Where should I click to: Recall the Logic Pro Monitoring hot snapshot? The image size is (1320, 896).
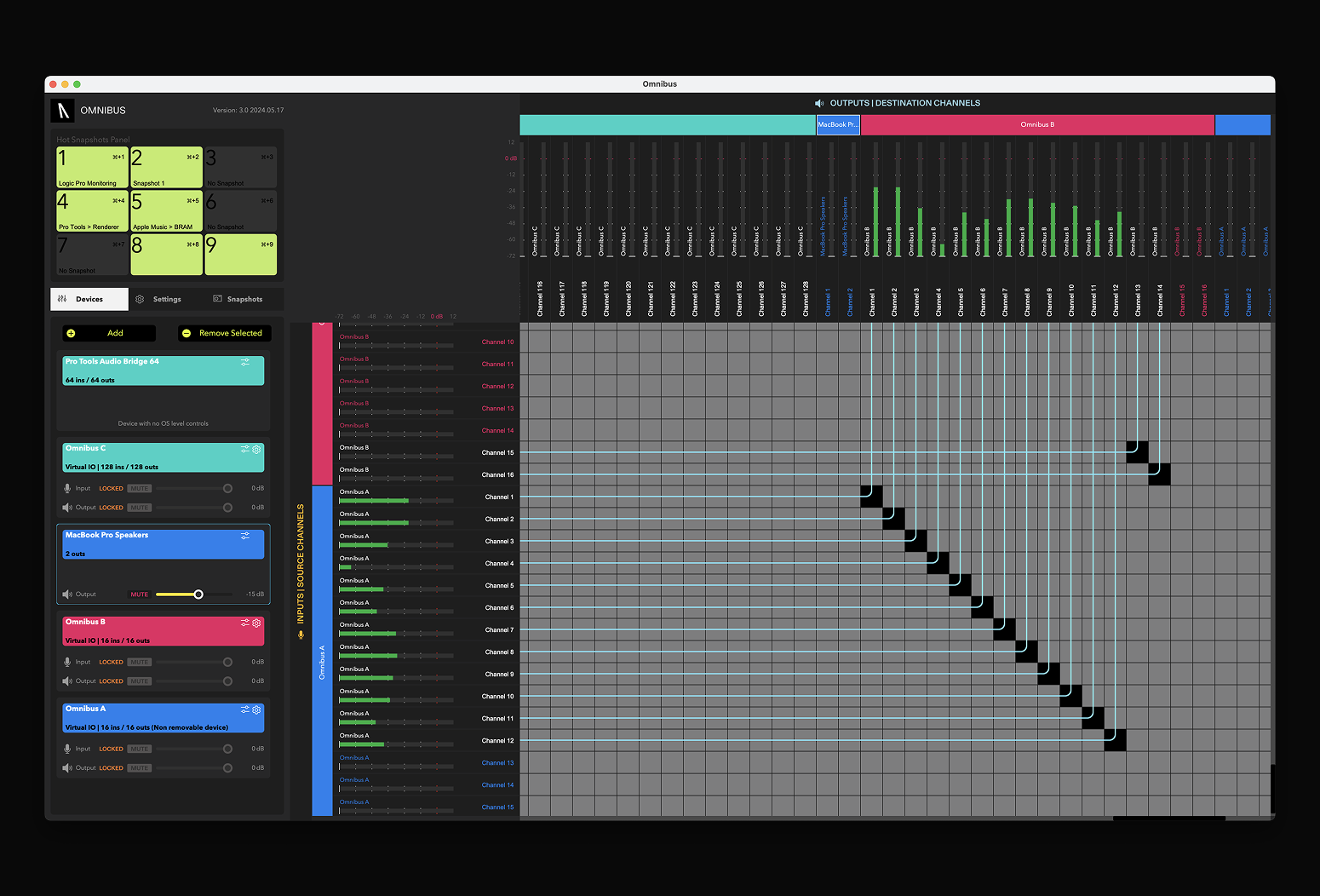(92, 167)
